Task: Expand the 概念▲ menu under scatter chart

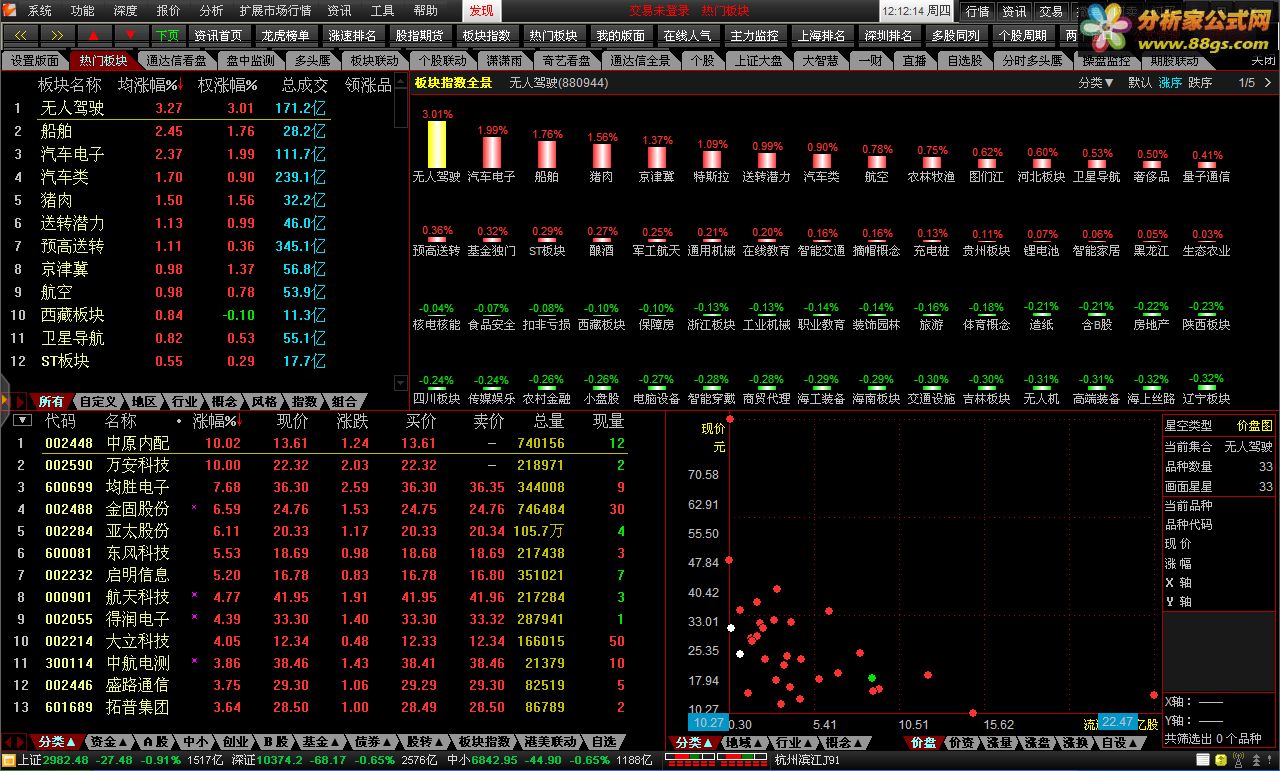Action: point(844,743)
